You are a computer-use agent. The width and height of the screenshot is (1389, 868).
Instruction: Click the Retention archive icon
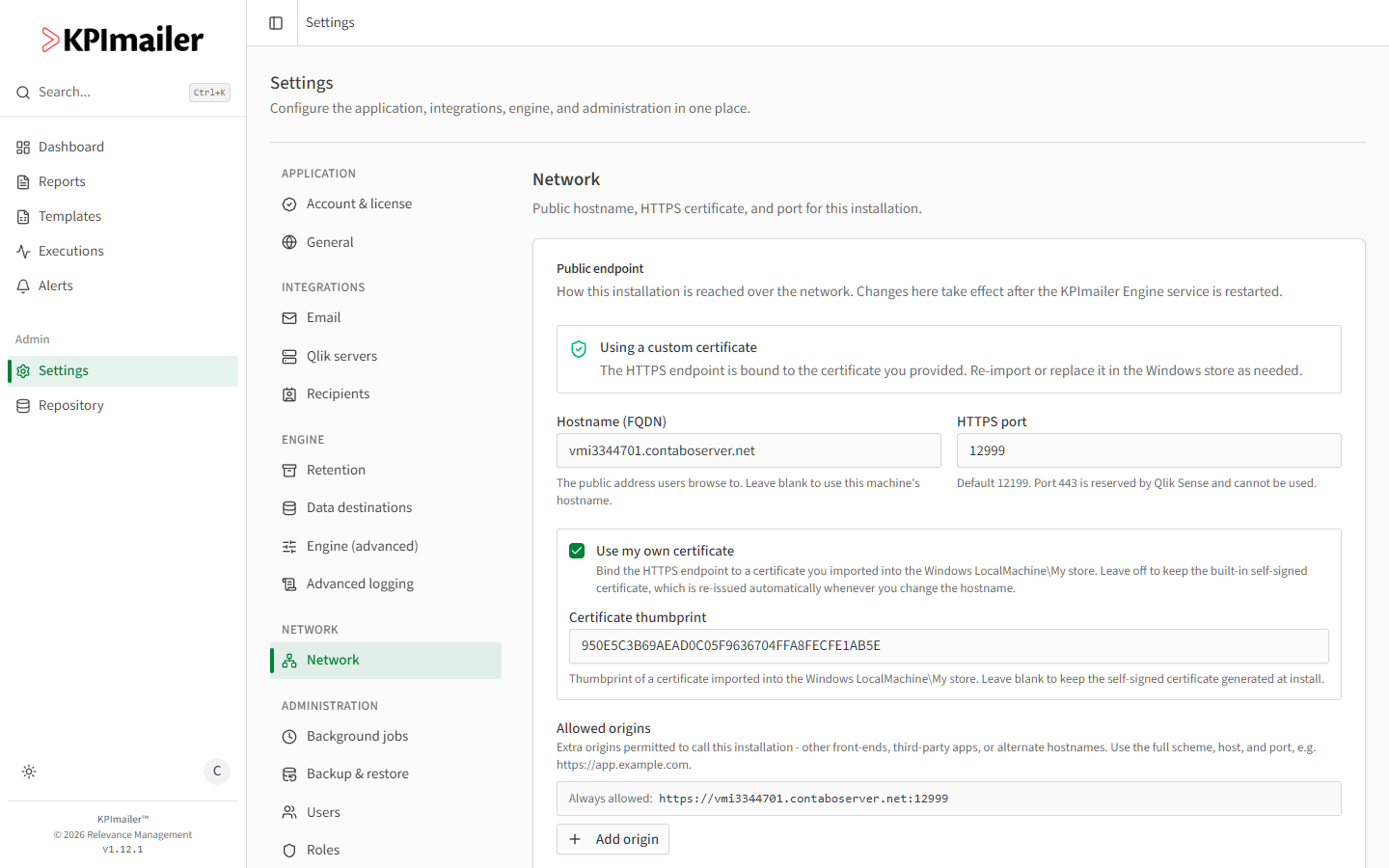[289, 471]
